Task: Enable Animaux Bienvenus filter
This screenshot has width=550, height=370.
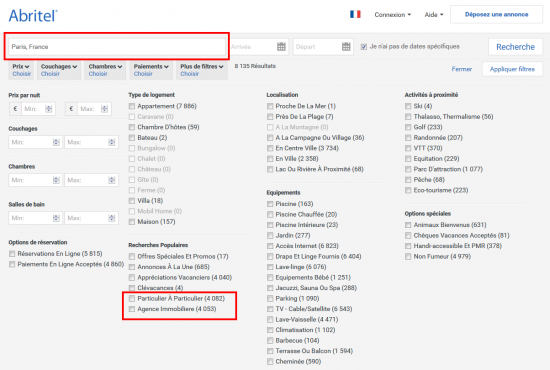Action: click(408, 225)
